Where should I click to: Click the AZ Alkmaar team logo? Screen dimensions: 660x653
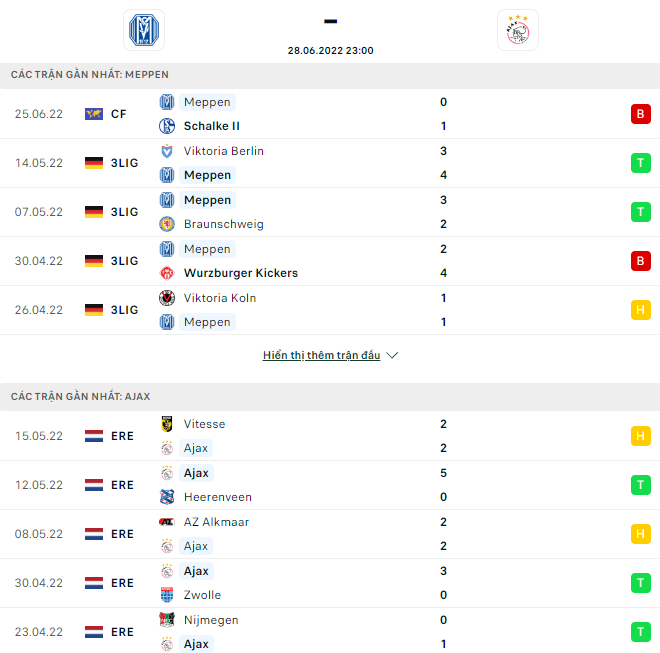167,522
